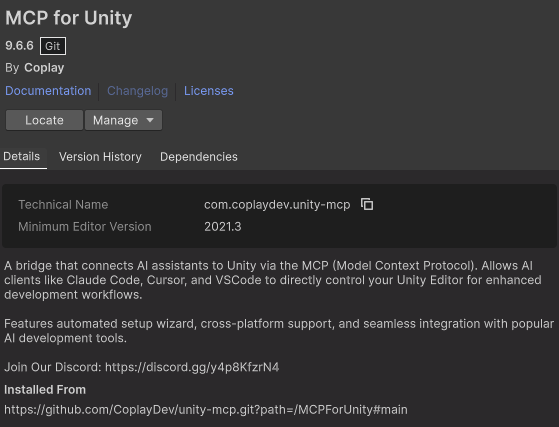Click the Locate button

(44, 120)
